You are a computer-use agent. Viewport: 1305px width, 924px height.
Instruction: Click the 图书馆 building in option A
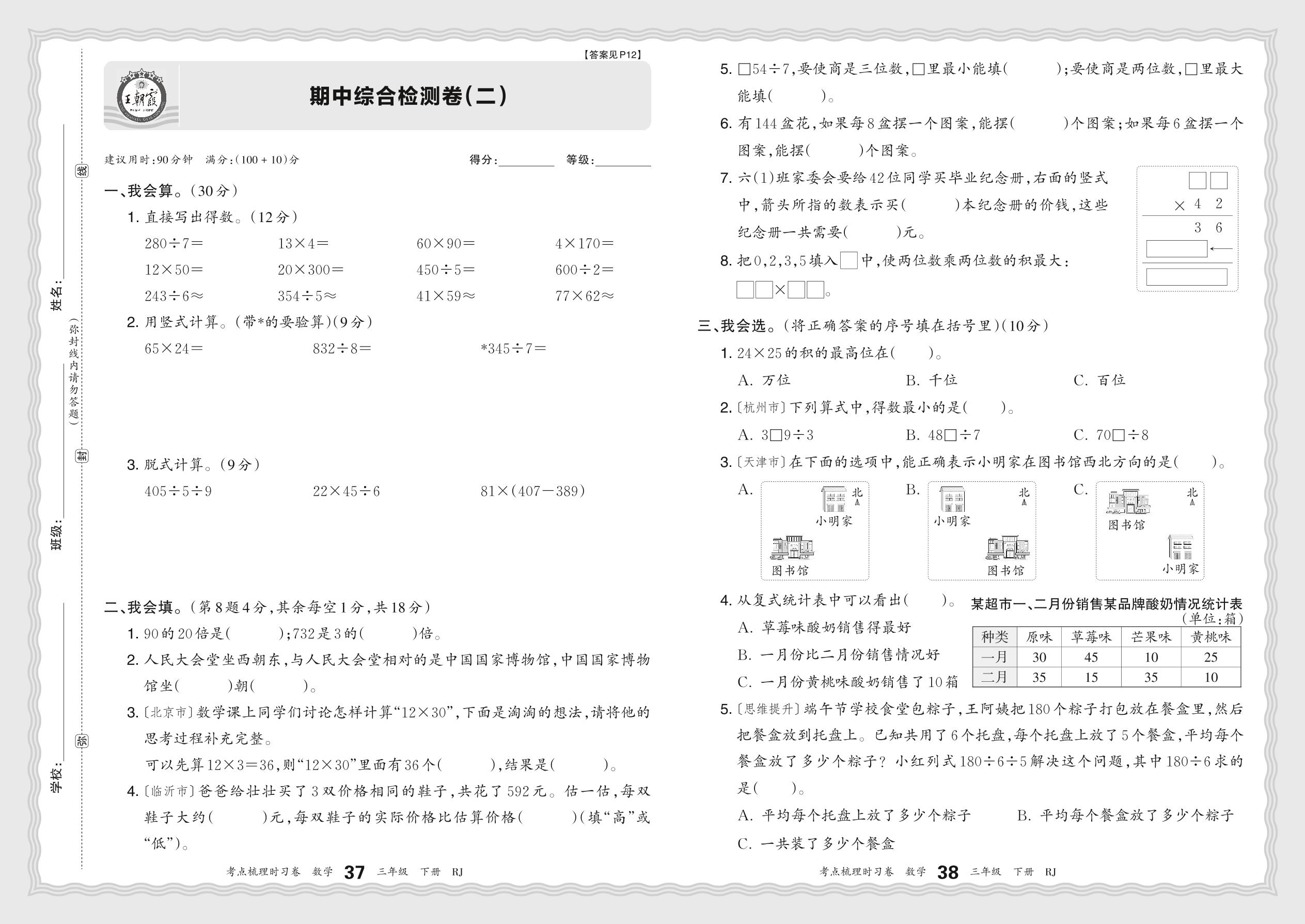(791, 547)
